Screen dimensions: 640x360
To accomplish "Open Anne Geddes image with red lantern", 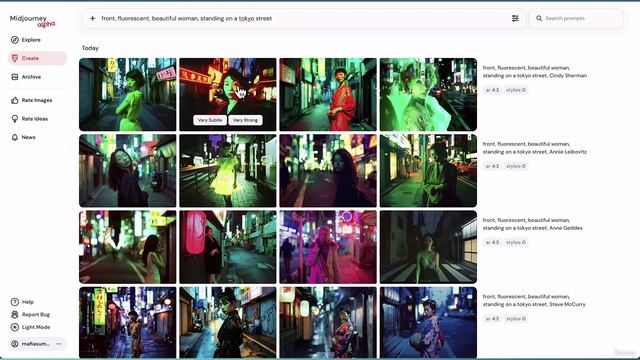I will [x=228, y=247].
